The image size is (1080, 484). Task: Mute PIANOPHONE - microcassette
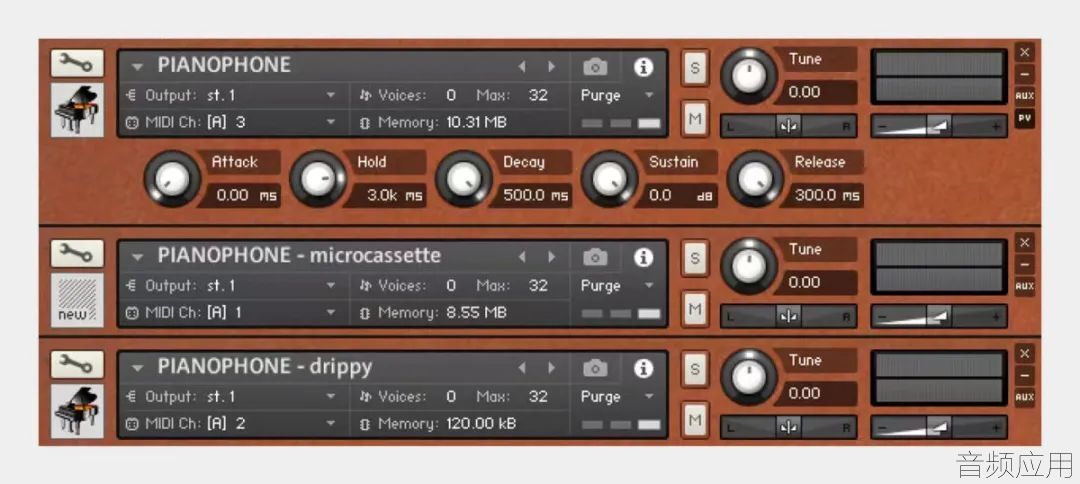(x=695, y=309)
